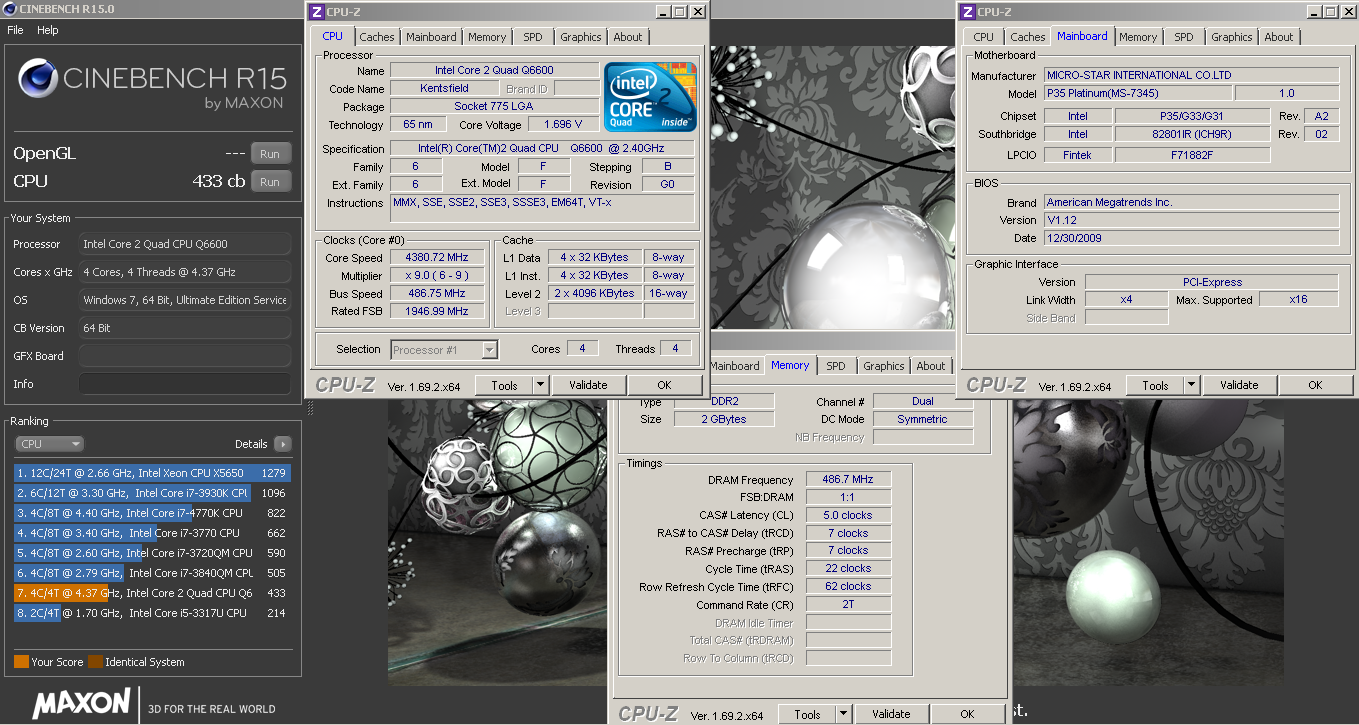The height and width of the screenshot is (725, 1359).
Task: Click the GFX Board field
Action: coord(184,356)
